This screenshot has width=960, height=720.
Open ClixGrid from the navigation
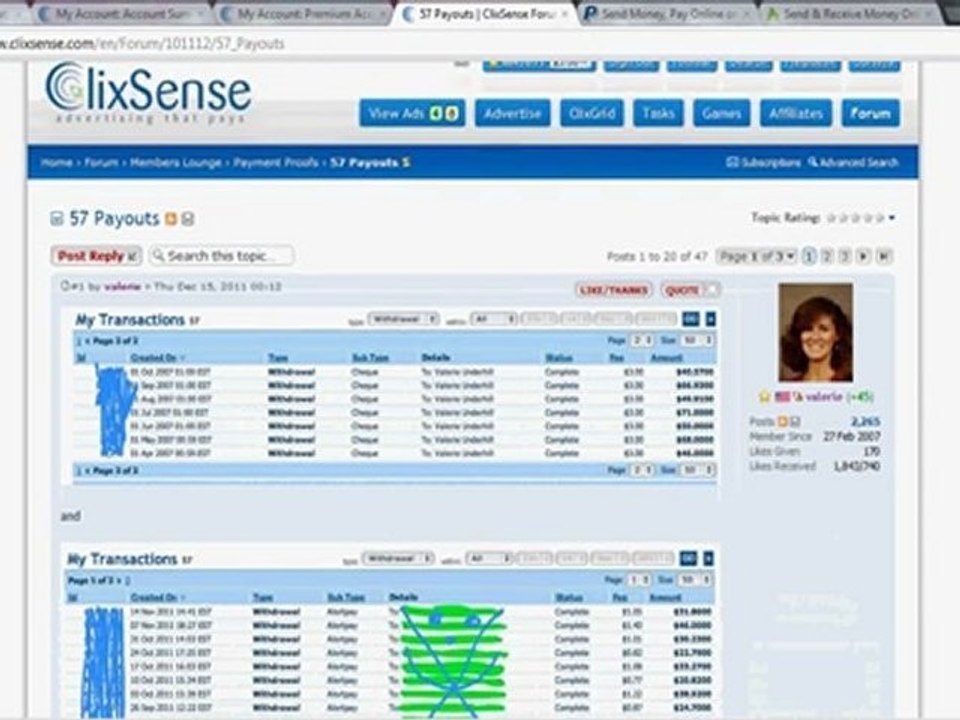591,113
